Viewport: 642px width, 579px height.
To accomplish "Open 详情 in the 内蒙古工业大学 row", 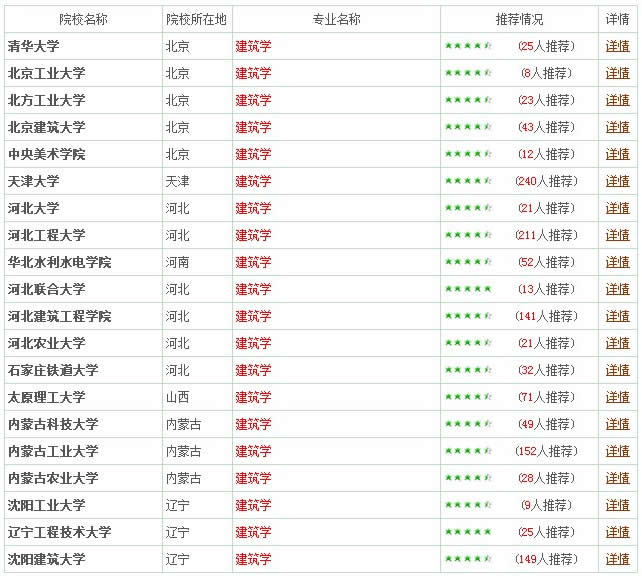I will point(617,451).
